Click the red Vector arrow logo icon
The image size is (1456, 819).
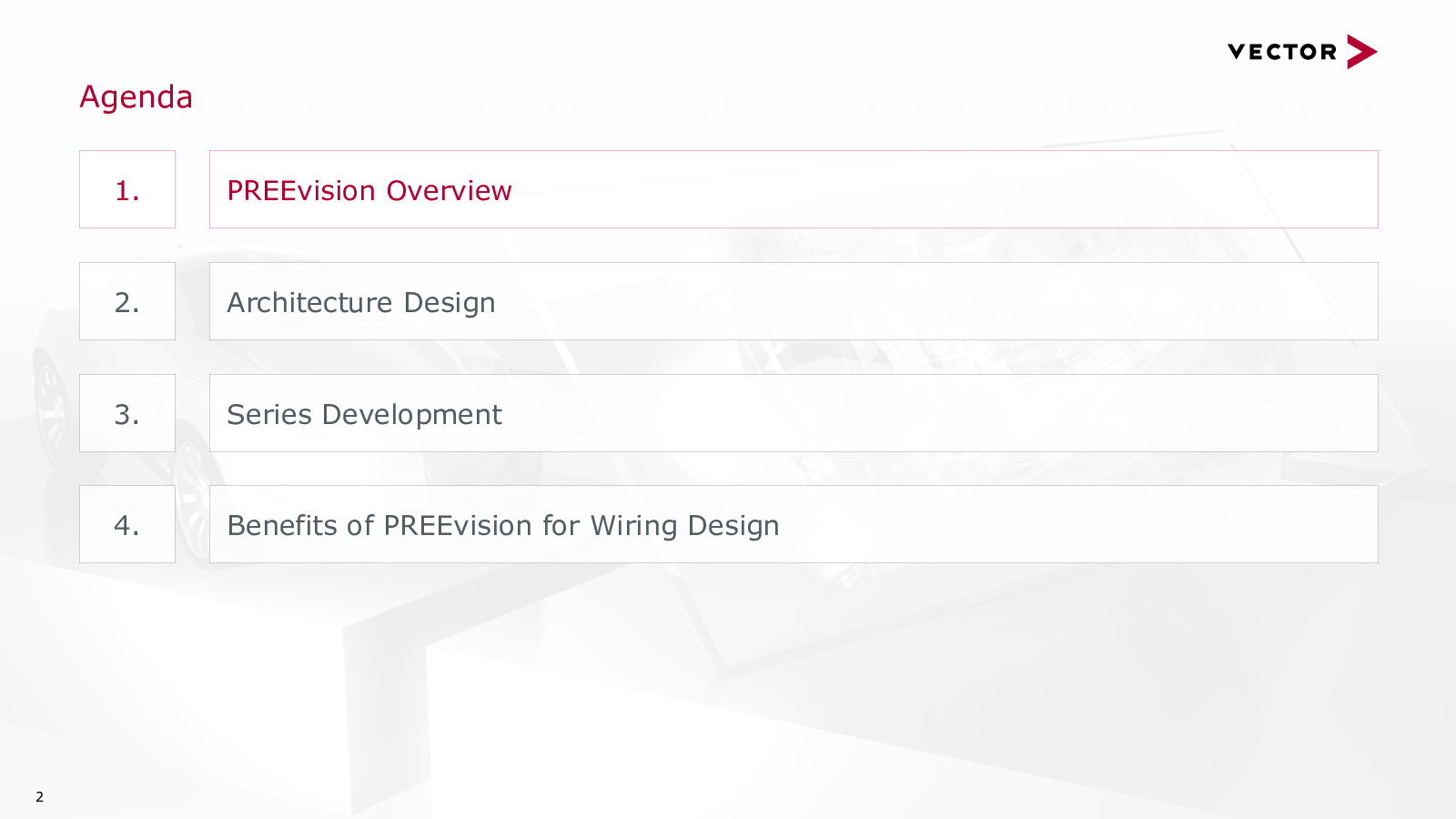[1361, 52]
